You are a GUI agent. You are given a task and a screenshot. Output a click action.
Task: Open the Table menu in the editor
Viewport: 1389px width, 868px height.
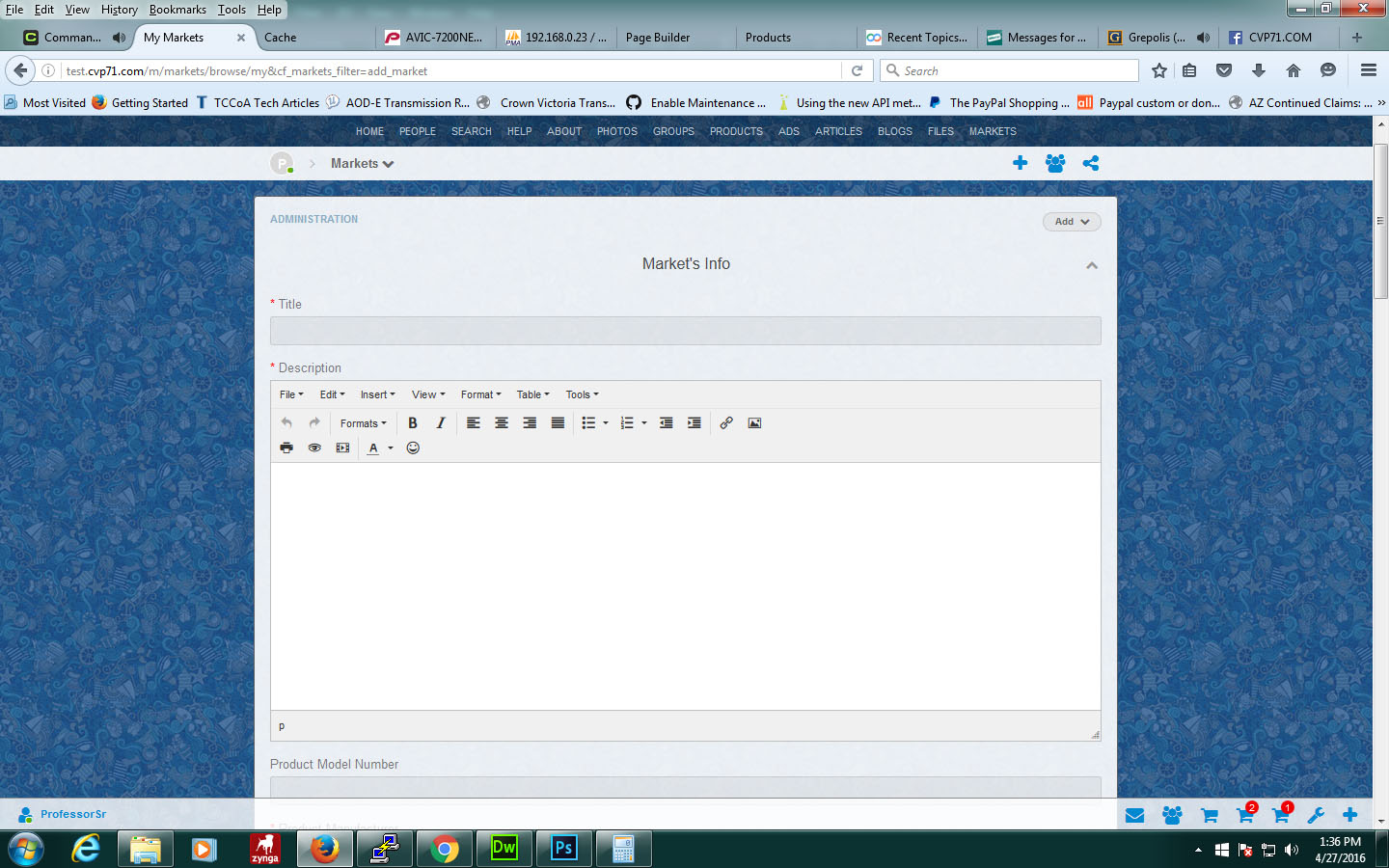click(x=532, y=394)
